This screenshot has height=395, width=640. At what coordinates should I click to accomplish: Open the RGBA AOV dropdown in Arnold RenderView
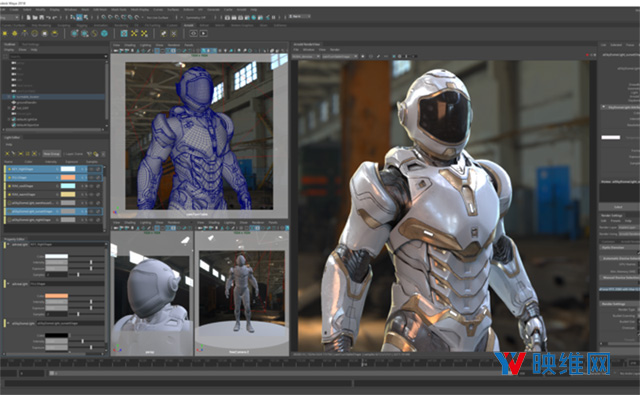tap(306, 56)
